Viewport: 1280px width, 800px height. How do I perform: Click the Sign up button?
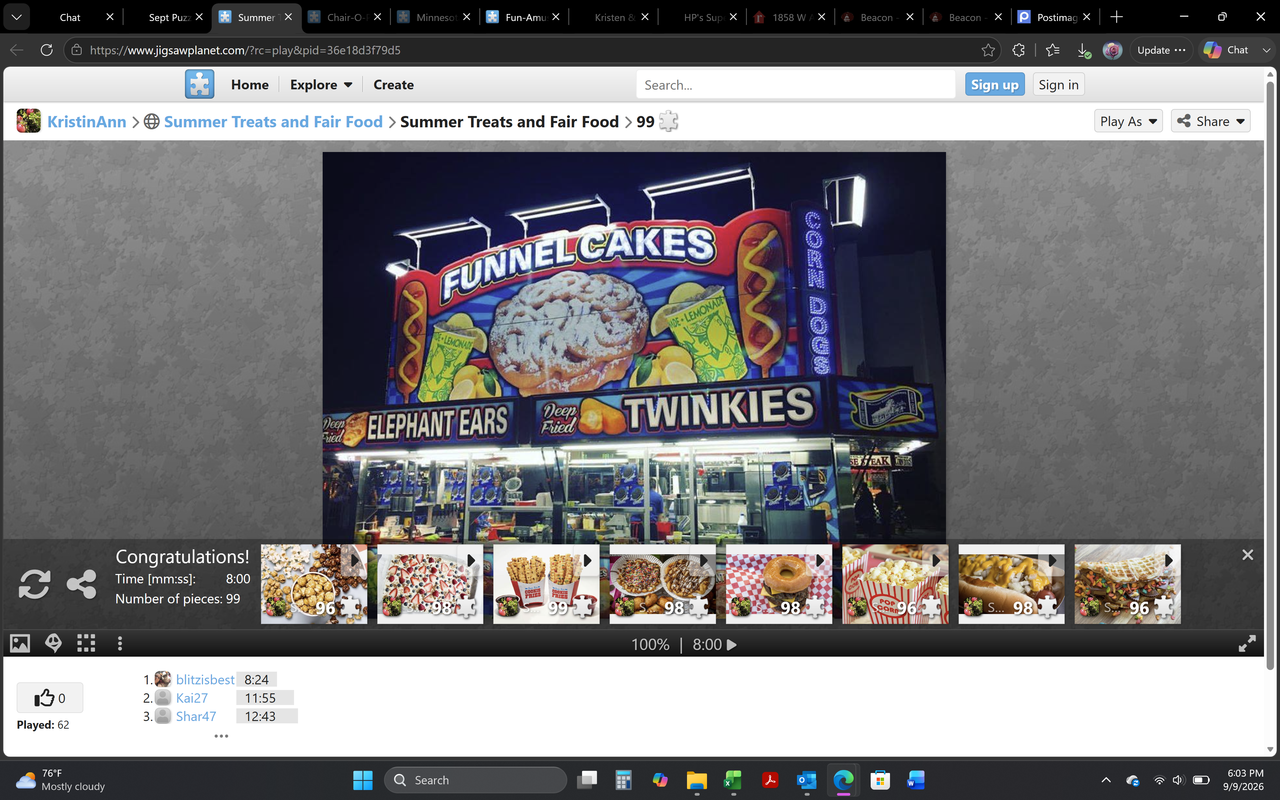point(995,85)
